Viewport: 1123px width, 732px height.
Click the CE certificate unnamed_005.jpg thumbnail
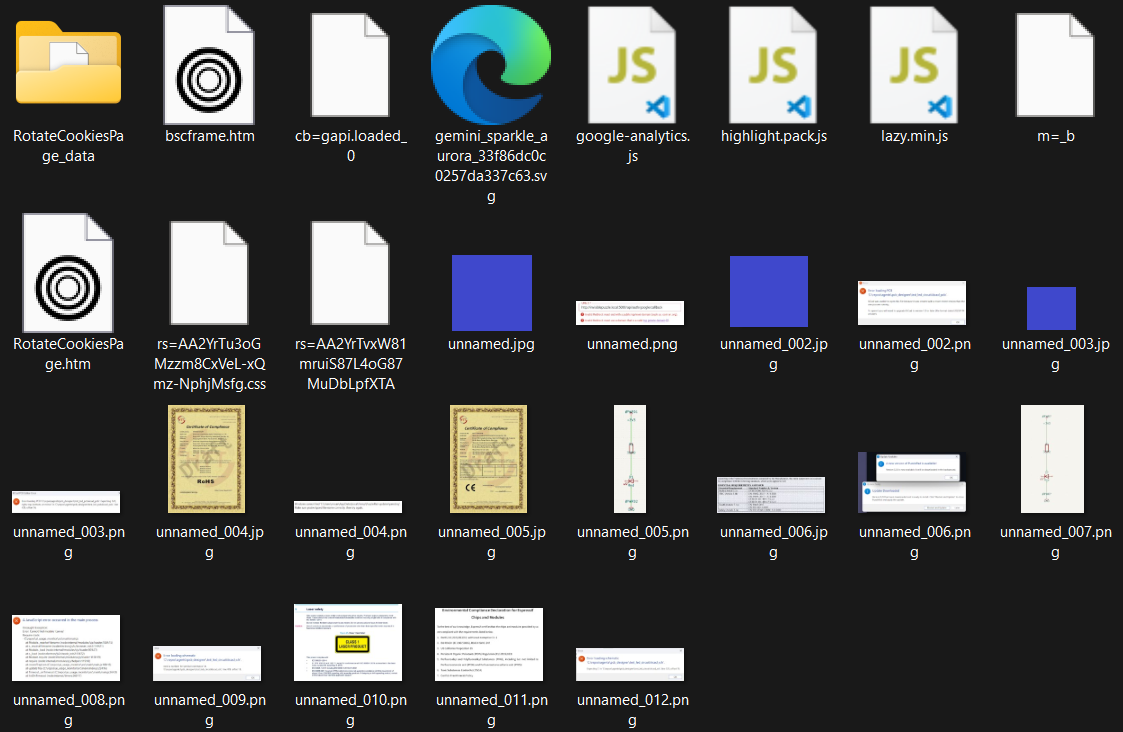click(x=491, y=459)
